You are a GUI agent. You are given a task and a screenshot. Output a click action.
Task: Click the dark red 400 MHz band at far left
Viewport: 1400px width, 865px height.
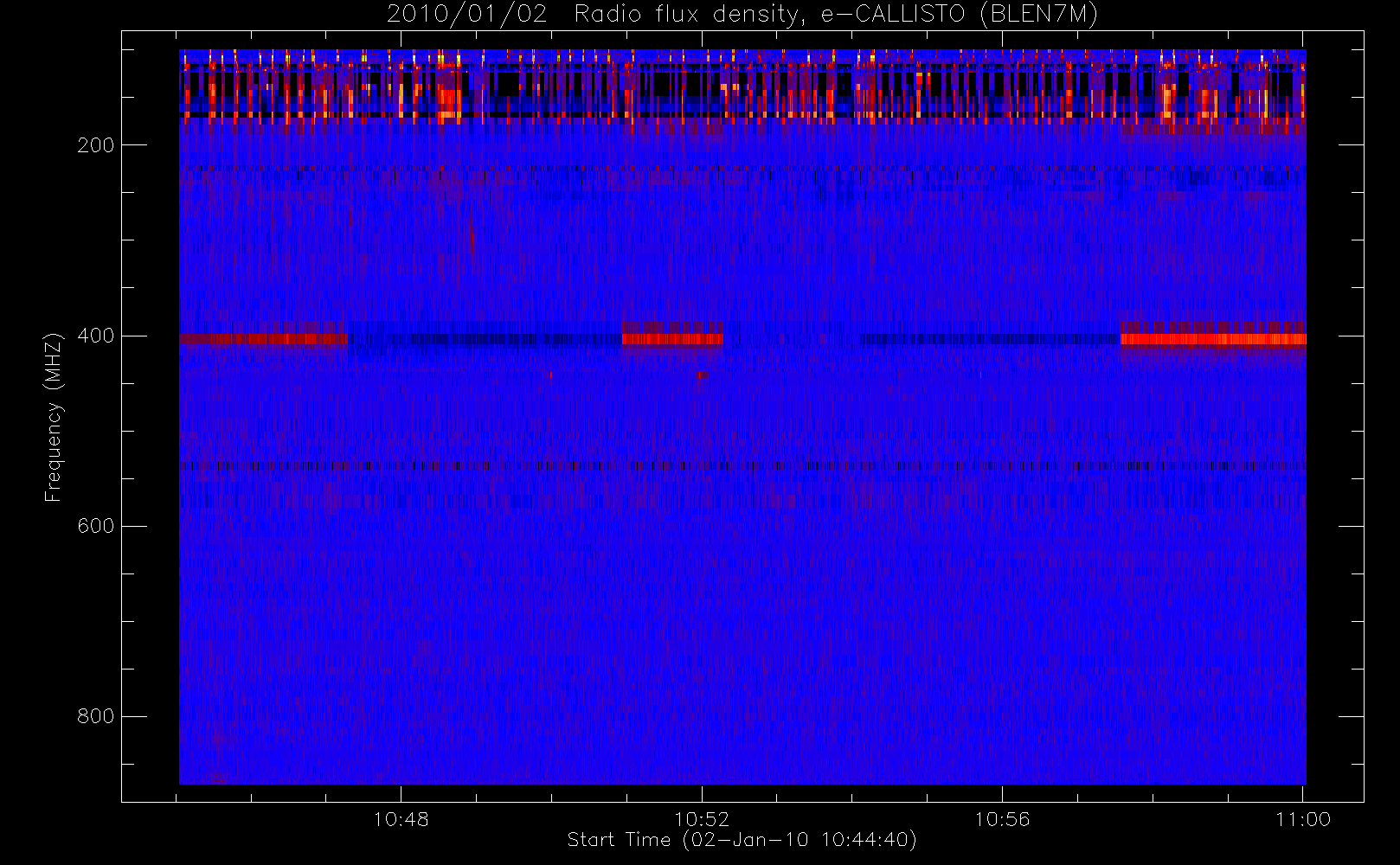[263, 339]
